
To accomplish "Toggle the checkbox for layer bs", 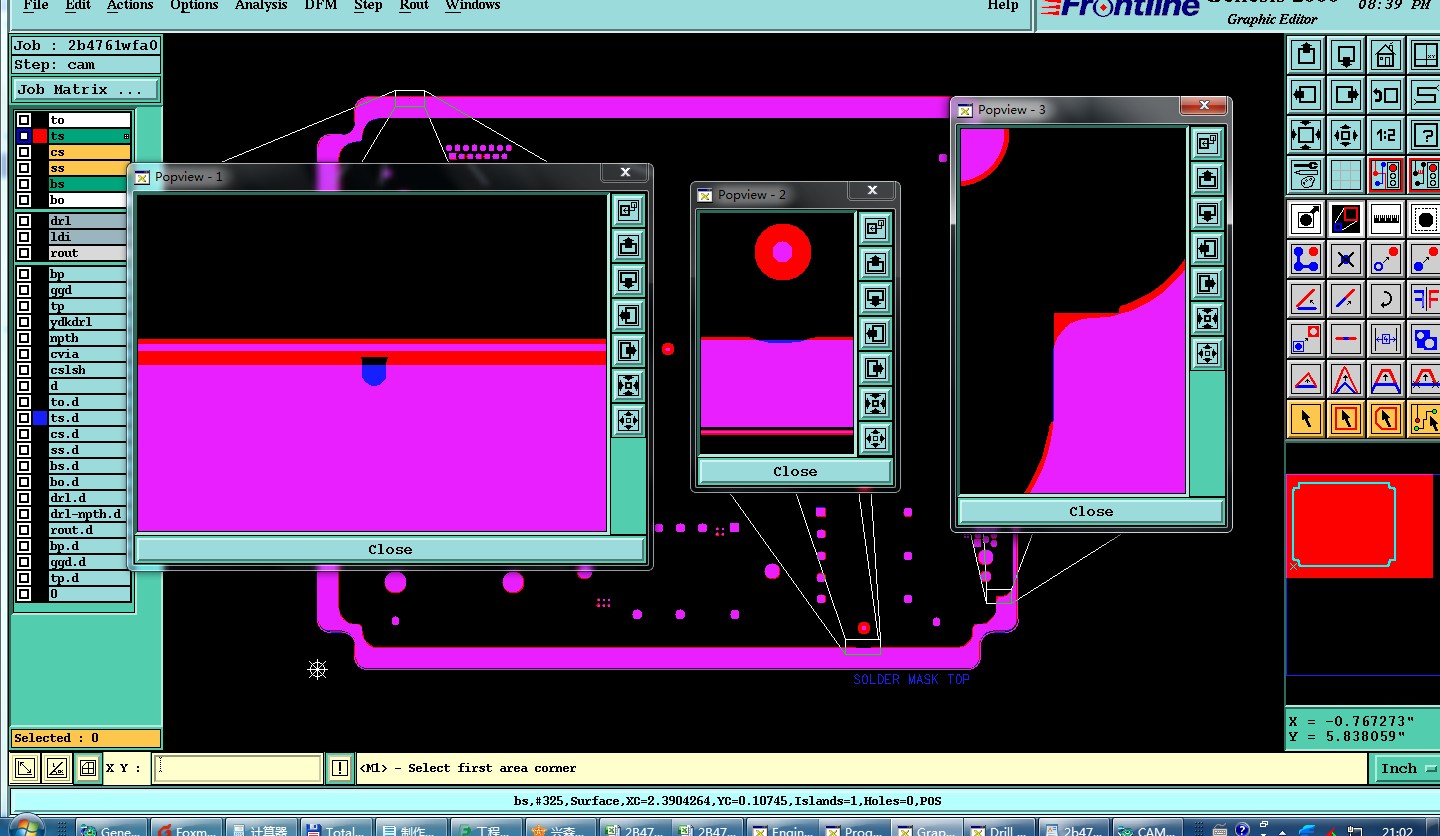I will [x=24, y=184].
